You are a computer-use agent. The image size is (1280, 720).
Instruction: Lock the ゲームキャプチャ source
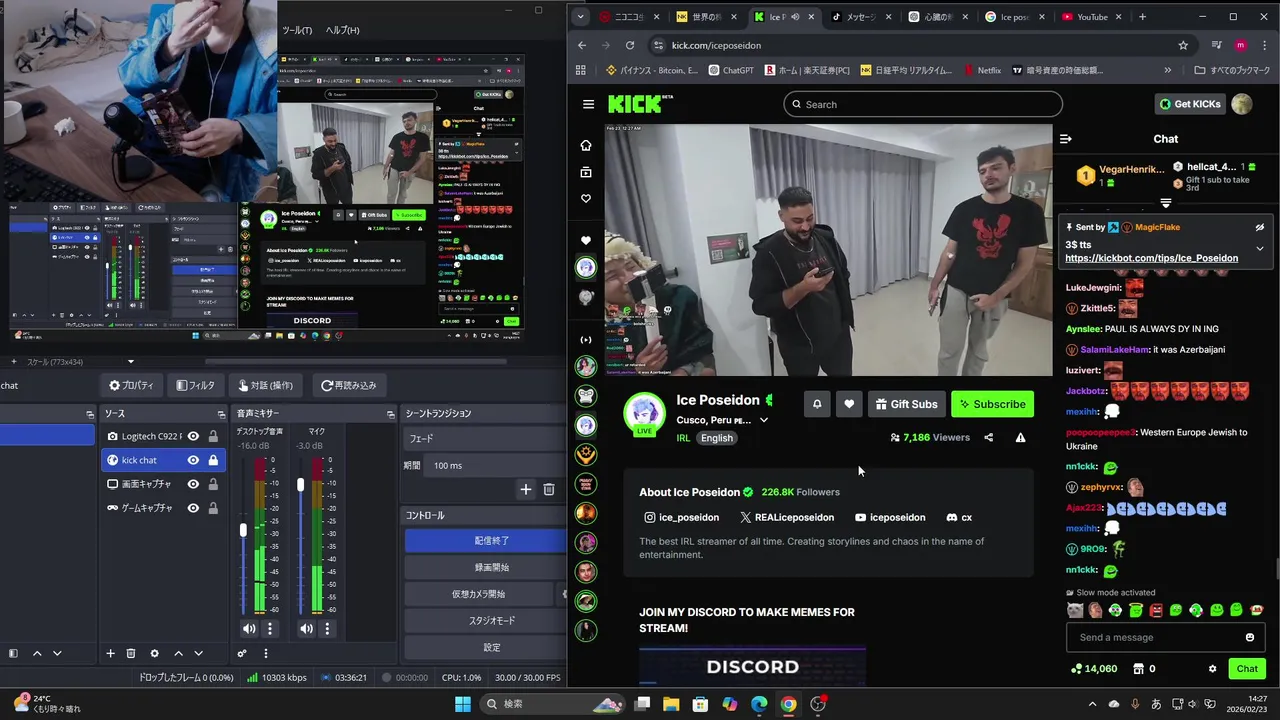[x=213, y=508]
